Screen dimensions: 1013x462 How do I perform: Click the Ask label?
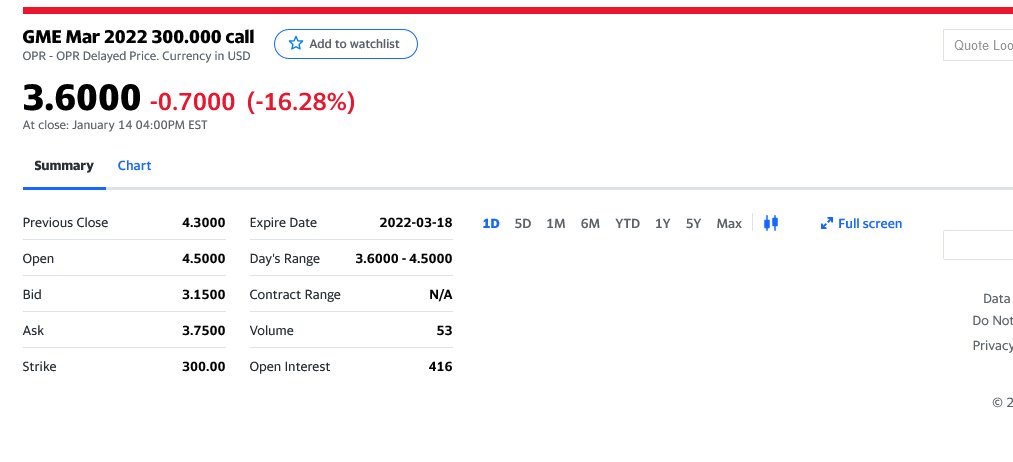coord(33,331)
